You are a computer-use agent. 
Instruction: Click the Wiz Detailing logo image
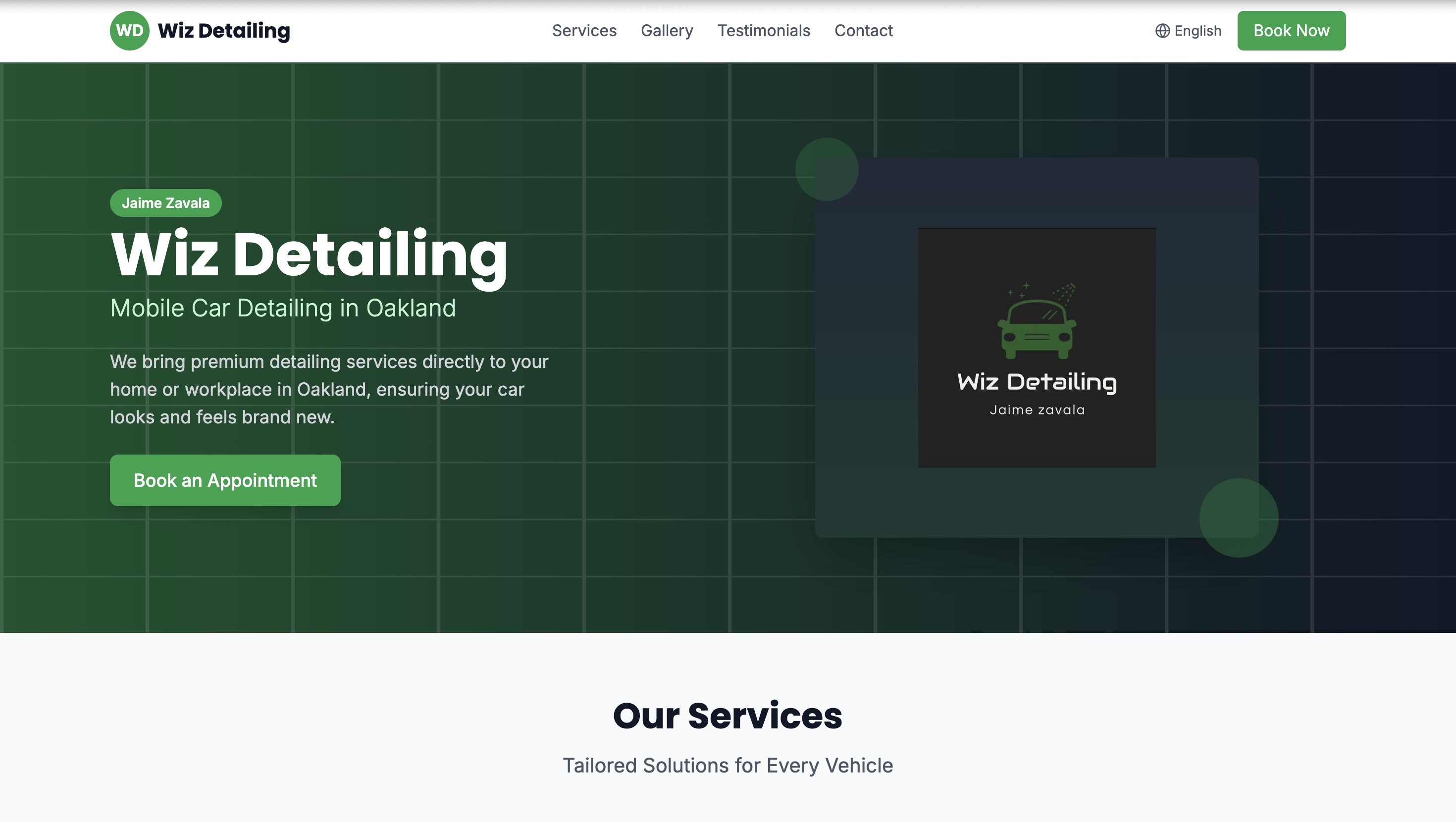click(1037, 348)
